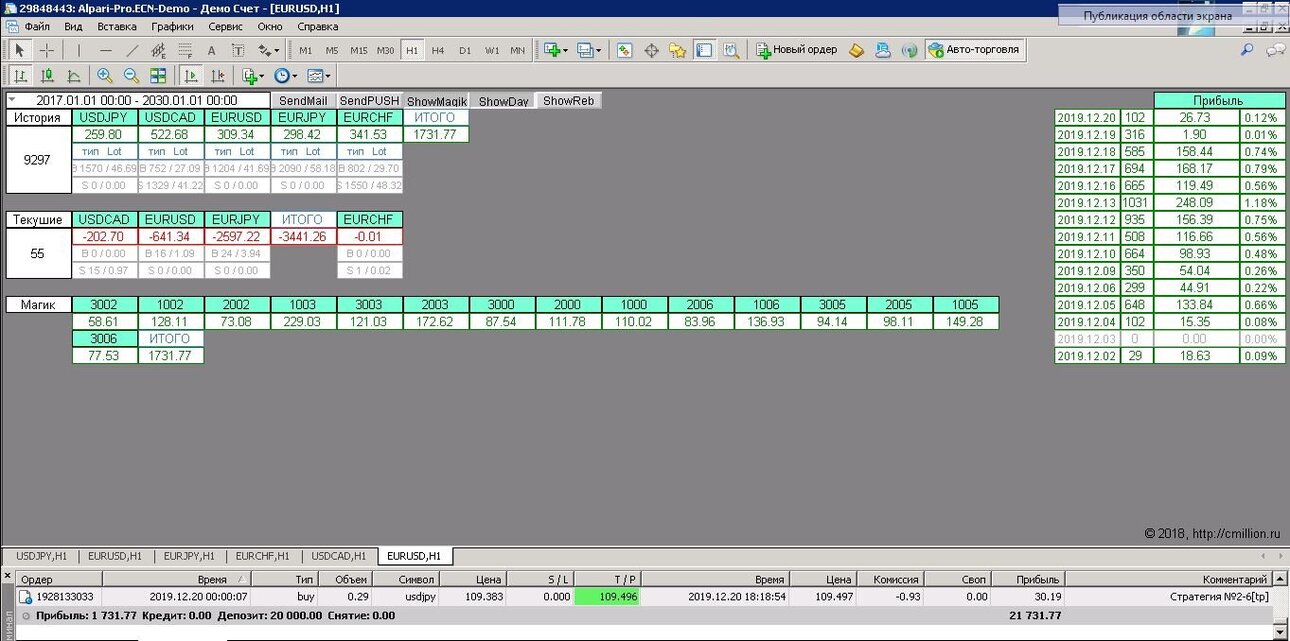Viewport: 1290px width, 641px height.
Task: Select the text label tool
Action: click(x=238, y=50)
